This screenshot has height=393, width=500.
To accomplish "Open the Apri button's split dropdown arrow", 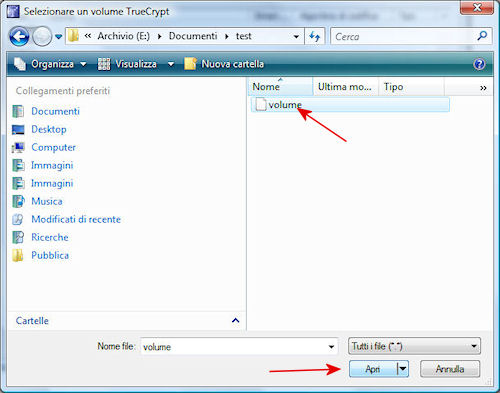I will point(403,369).
